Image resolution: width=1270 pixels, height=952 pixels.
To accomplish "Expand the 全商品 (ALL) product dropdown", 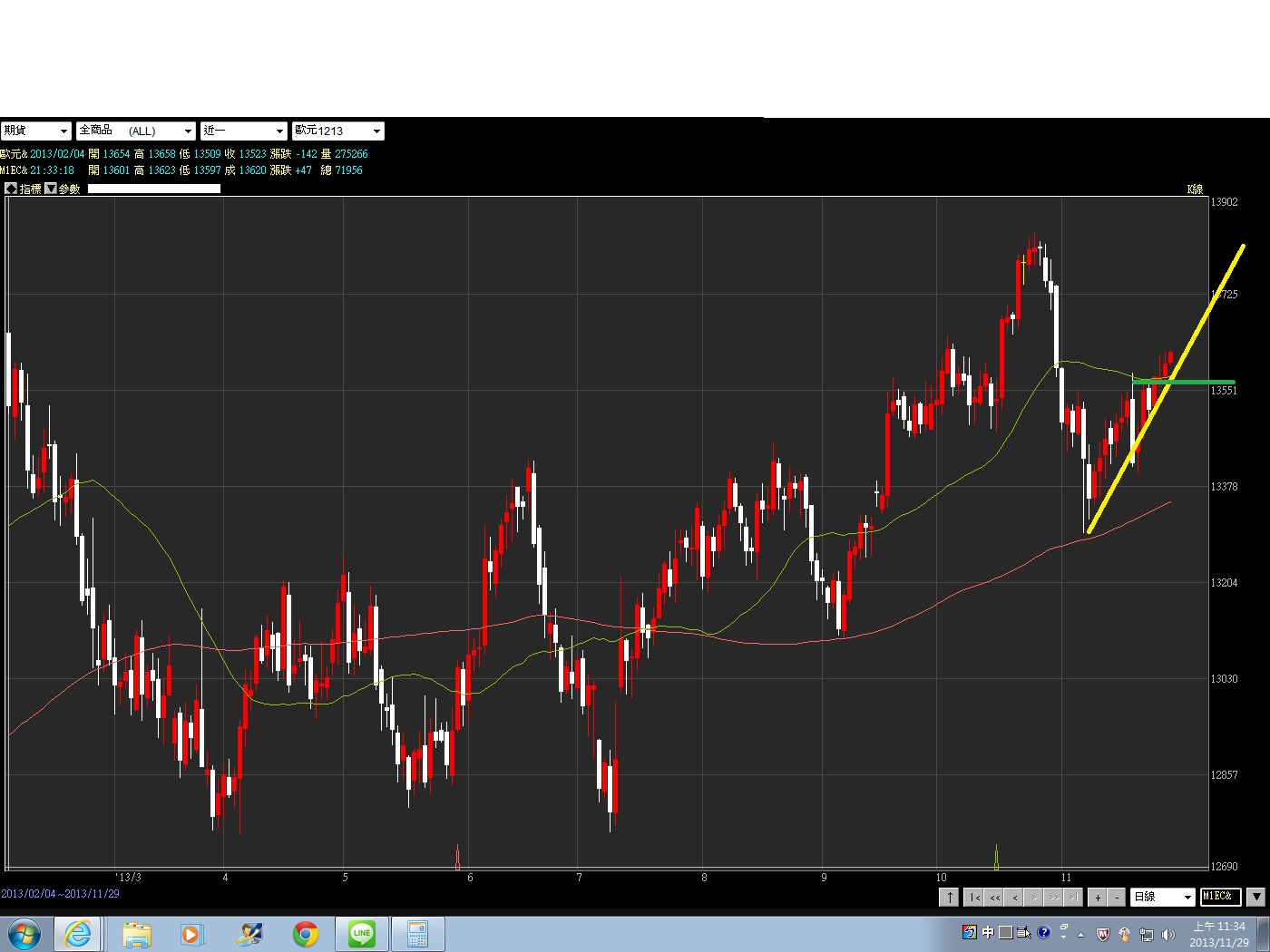I will click(135, 131).
